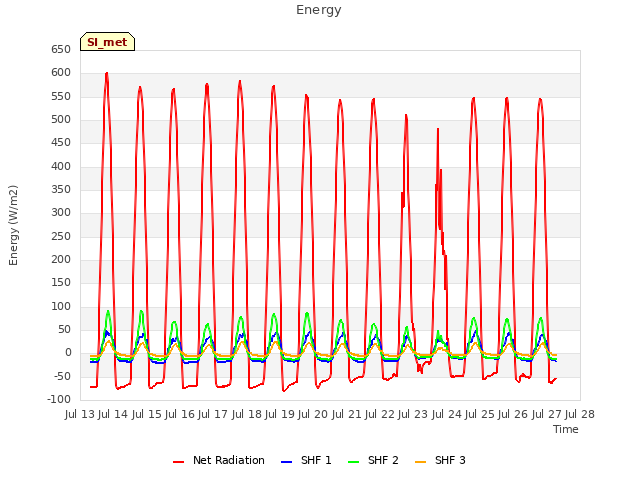Click the Jul 18 x-axis tick label
This screenshot has width=640, height=480.
coord(247,414)
